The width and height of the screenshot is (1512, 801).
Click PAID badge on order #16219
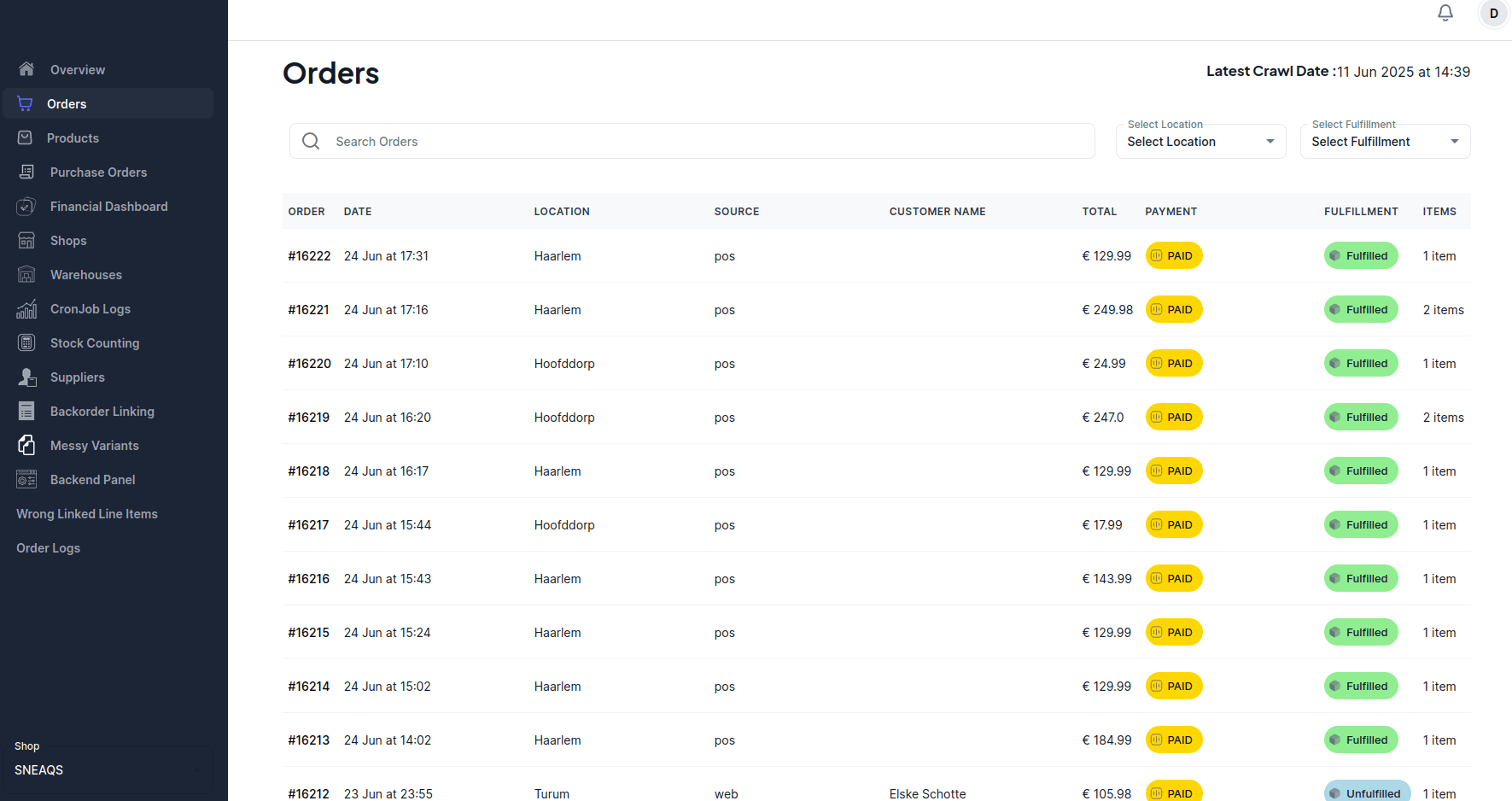[x=1174, y=417]
